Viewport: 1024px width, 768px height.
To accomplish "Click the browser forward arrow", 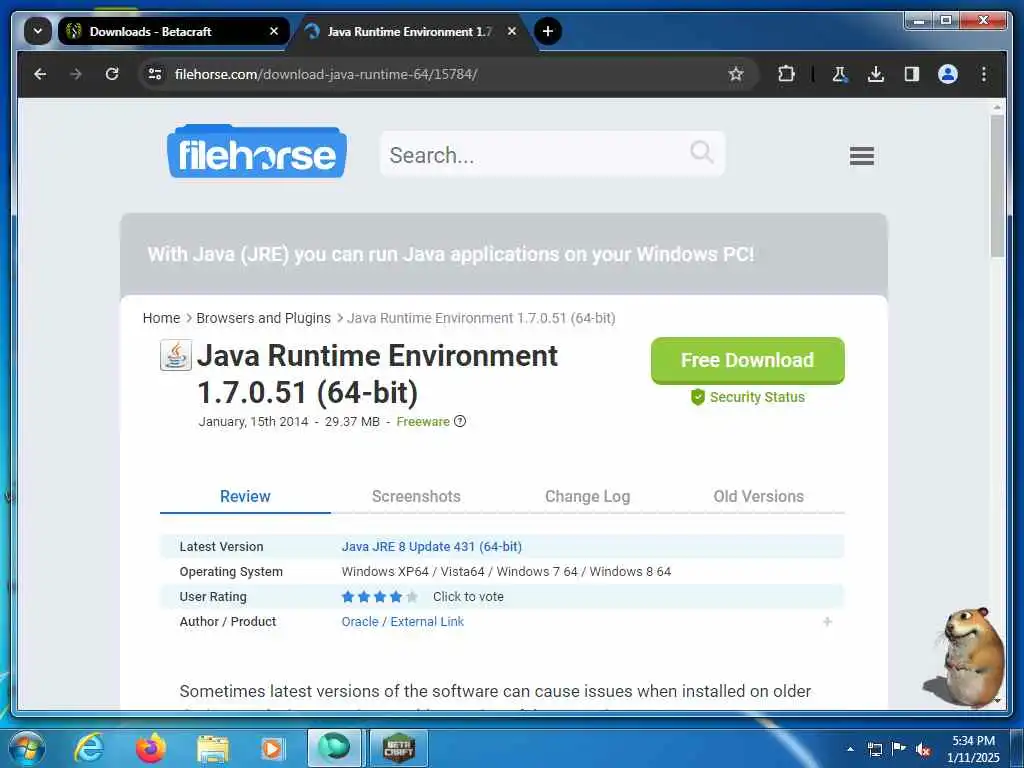I will (x=76, y=74).
